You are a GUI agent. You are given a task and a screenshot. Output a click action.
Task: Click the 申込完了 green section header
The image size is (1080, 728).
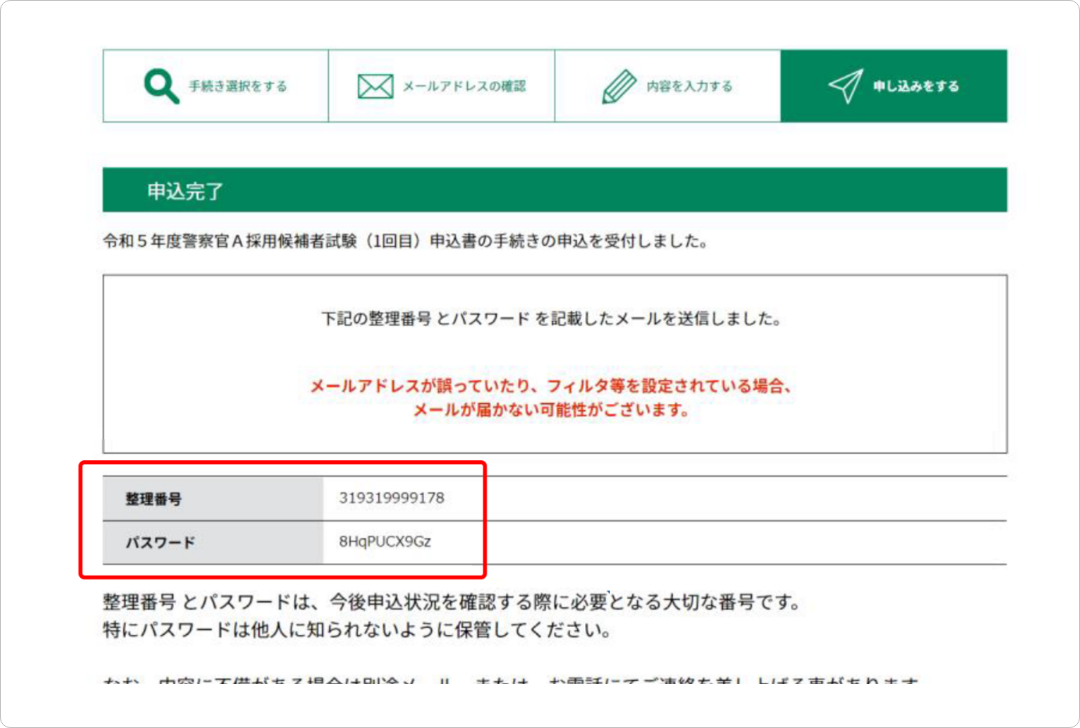coord(554,190)
